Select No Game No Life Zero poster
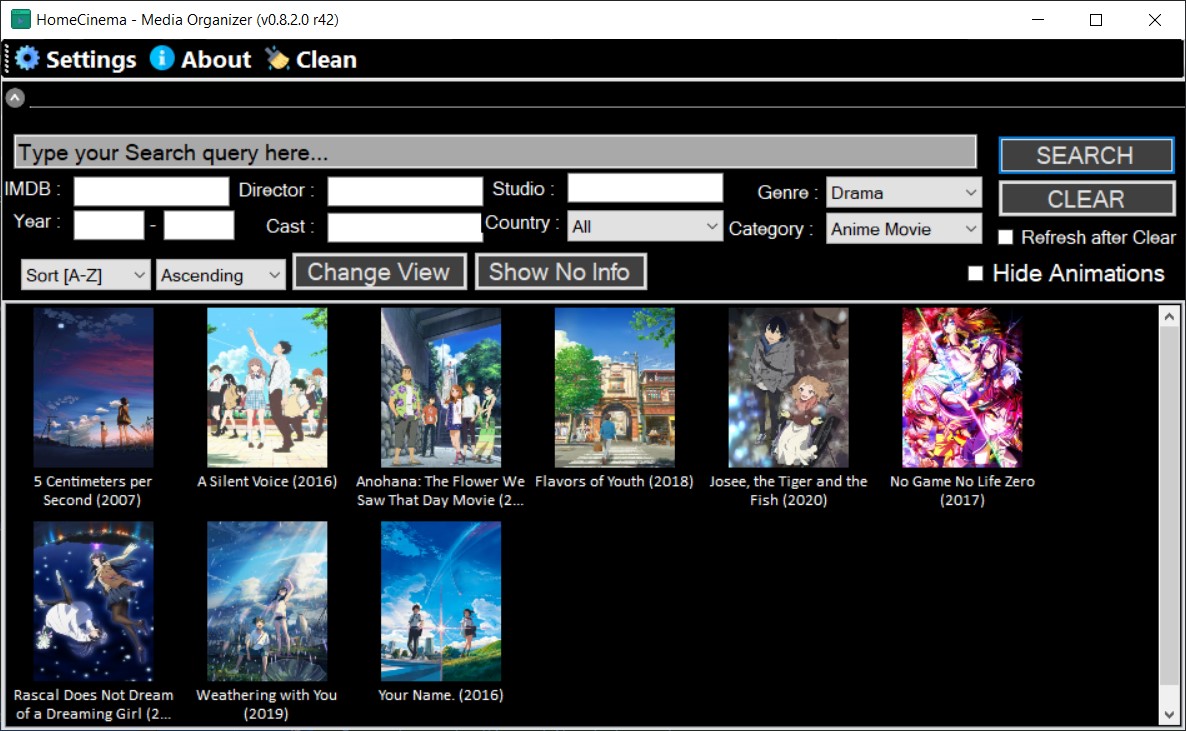The height and width of the screenshot is (731, 1186). [x=962, y=387]
